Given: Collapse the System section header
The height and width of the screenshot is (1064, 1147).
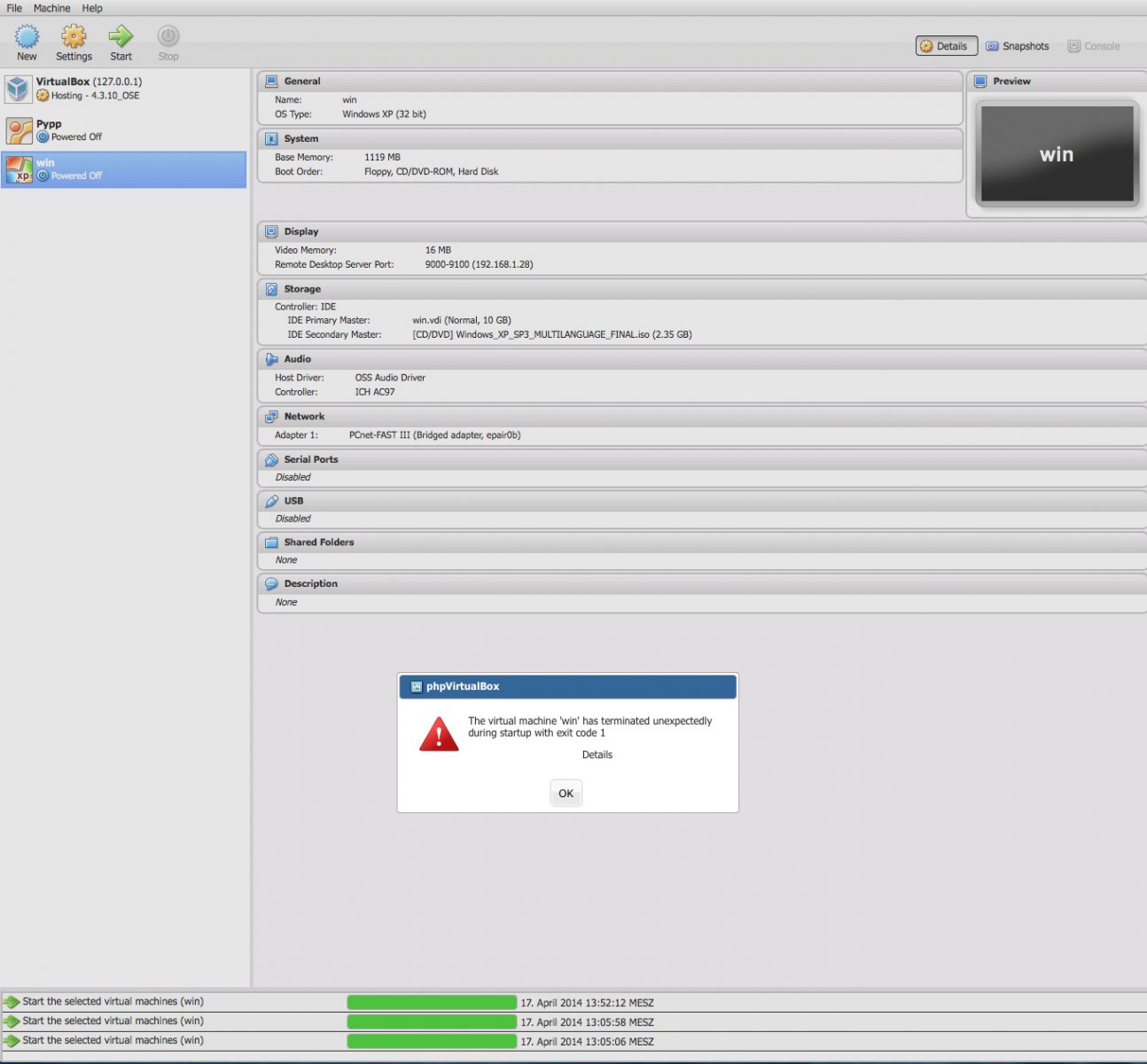Looking at the screenshot, I should pyautogui.click(x=610, y=139).
